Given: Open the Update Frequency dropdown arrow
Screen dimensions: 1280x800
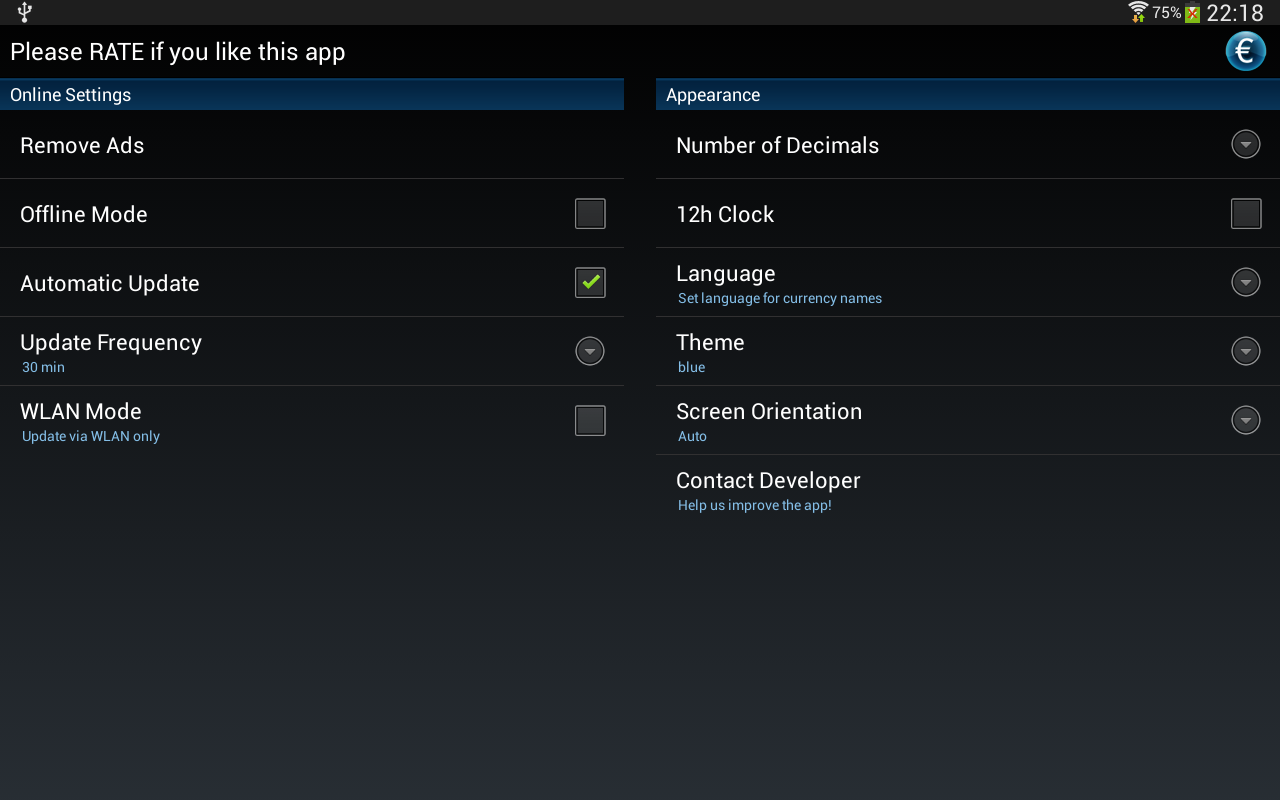Looking at the screenshot, I should pyautogui.click(x=590, y=352).
